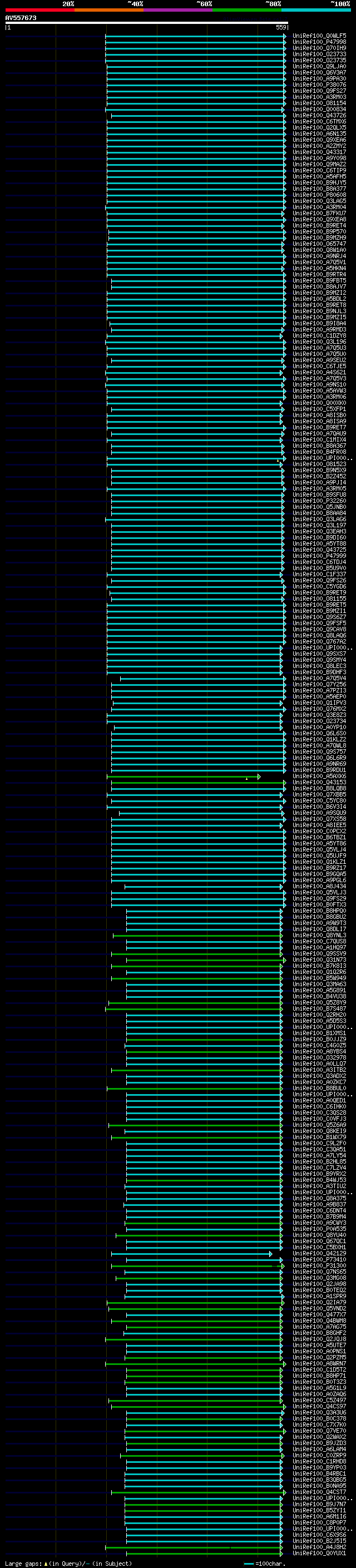Open hit UniRef100_A6N135
Screen dimensions: 356x1568
point(319,134)
